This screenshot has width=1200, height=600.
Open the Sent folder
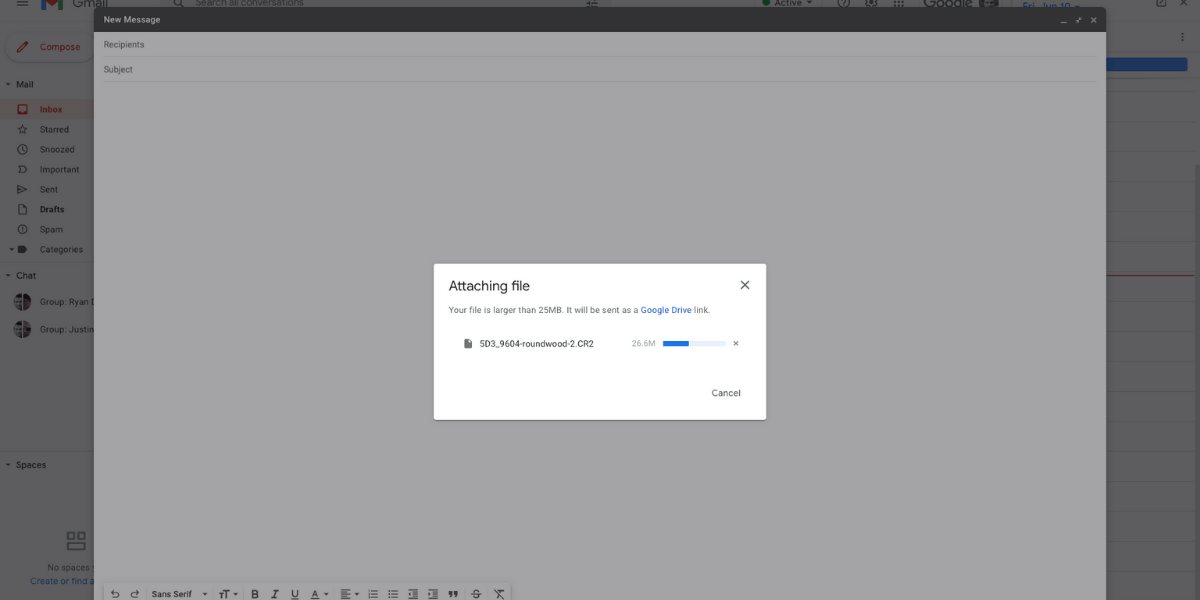pos(49,189)
